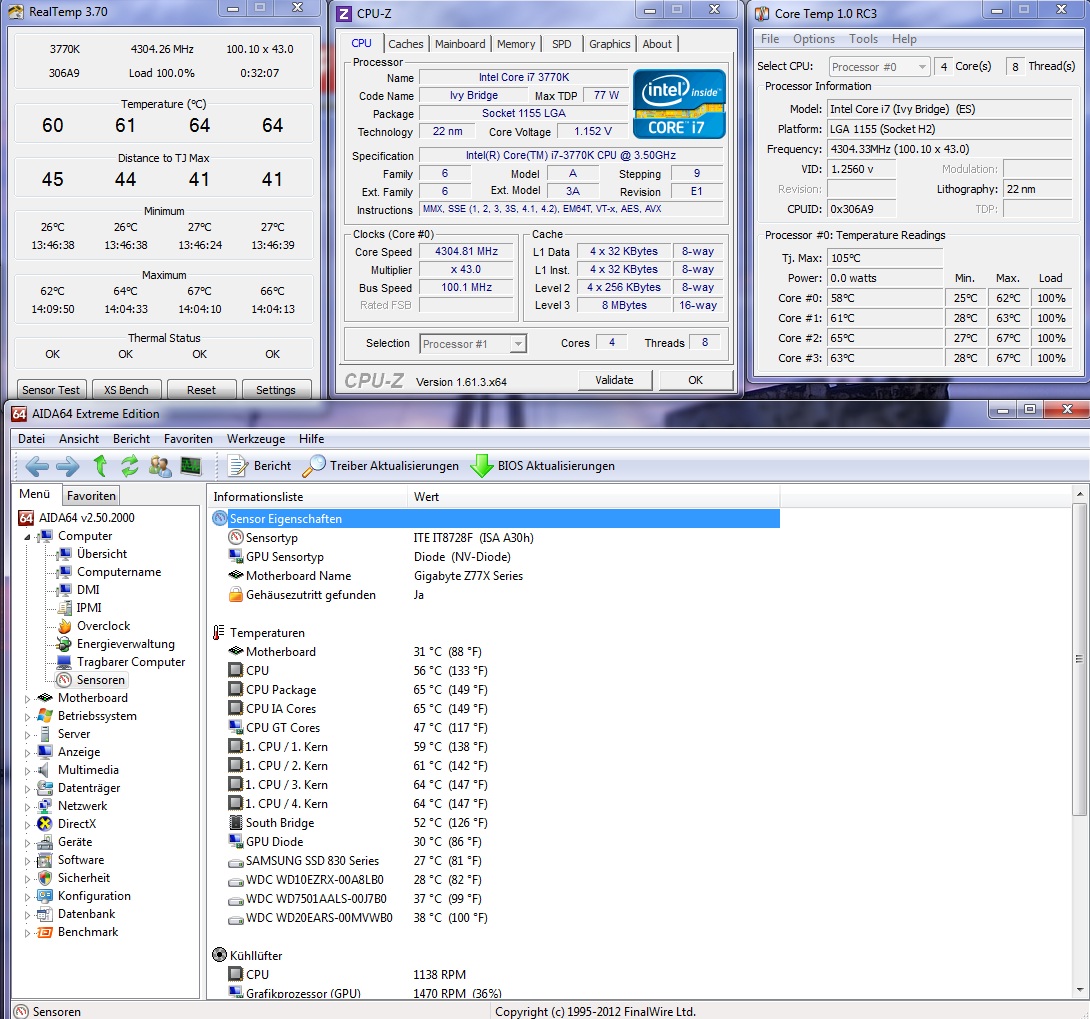The width and height of the screenshot is (1090, 1019).
Task: Expand the Datenträger tree node
Action: [x=28, y=789]
